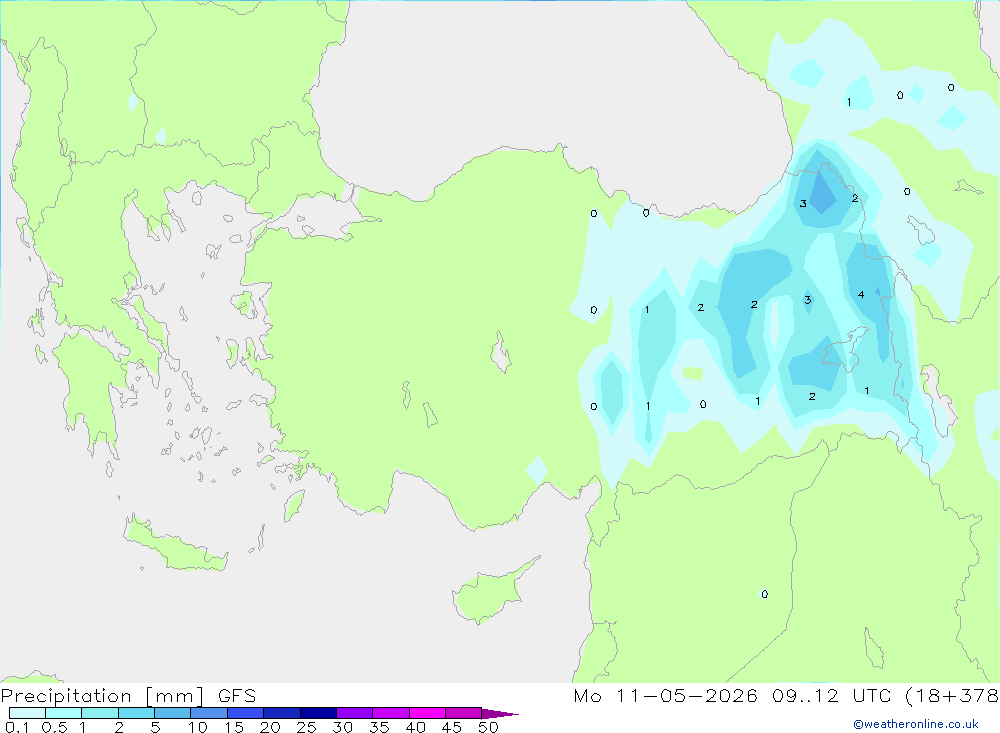The image size is (1000, 733).
Task: Select the 0.5–1 mm legend swatch
Action: point(64,713)
